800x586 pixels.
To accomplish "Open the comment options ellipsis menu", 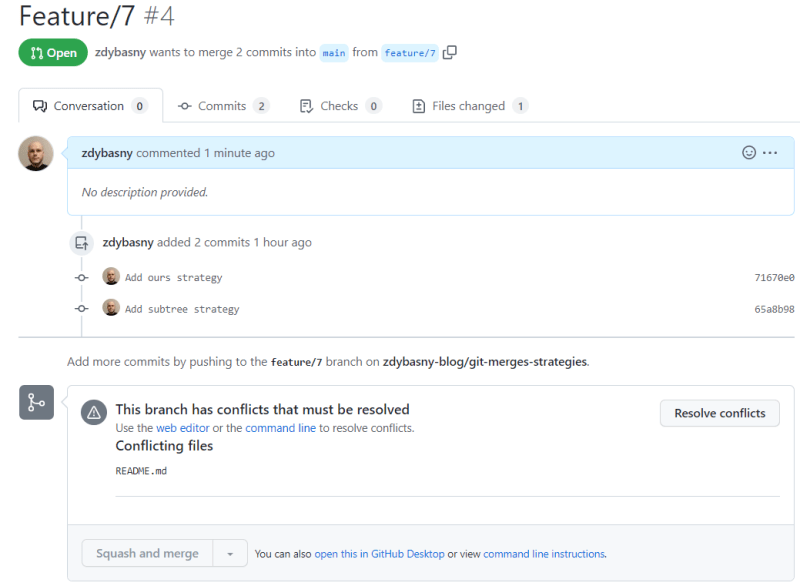I will click(770, 152).
